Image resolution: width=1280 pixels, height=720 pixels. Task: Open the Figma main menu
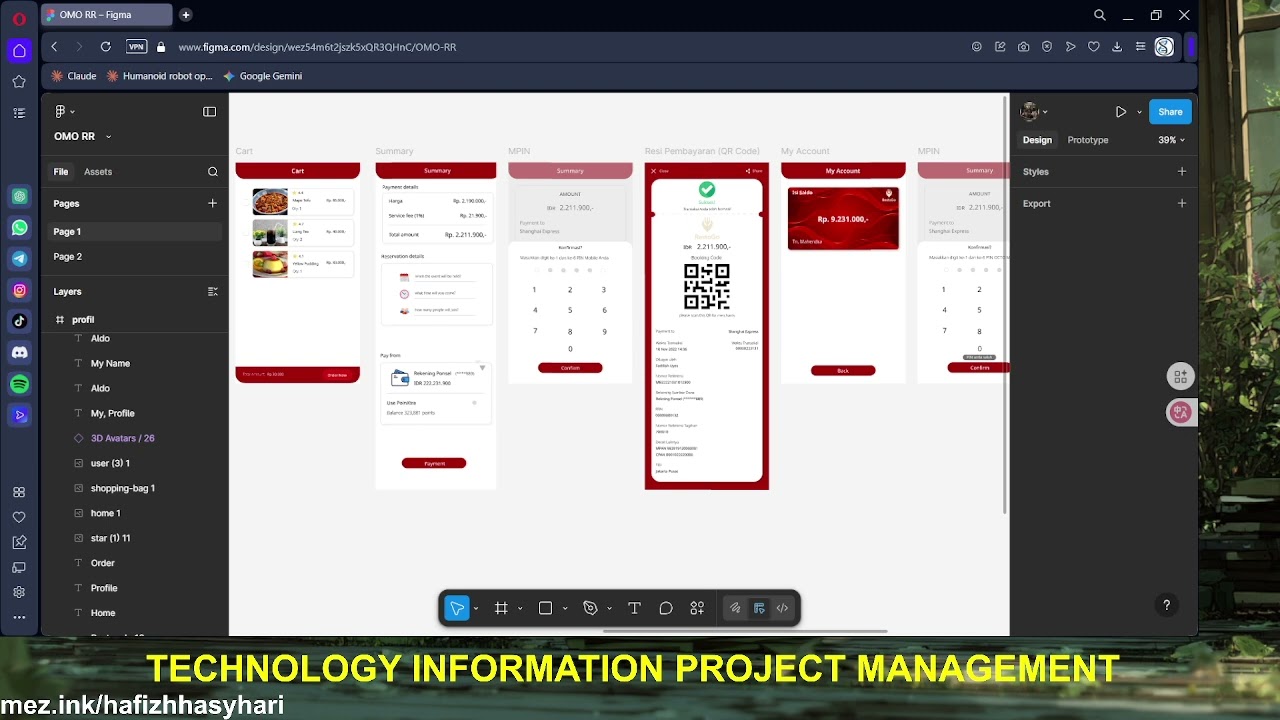[x=60, y=112]
